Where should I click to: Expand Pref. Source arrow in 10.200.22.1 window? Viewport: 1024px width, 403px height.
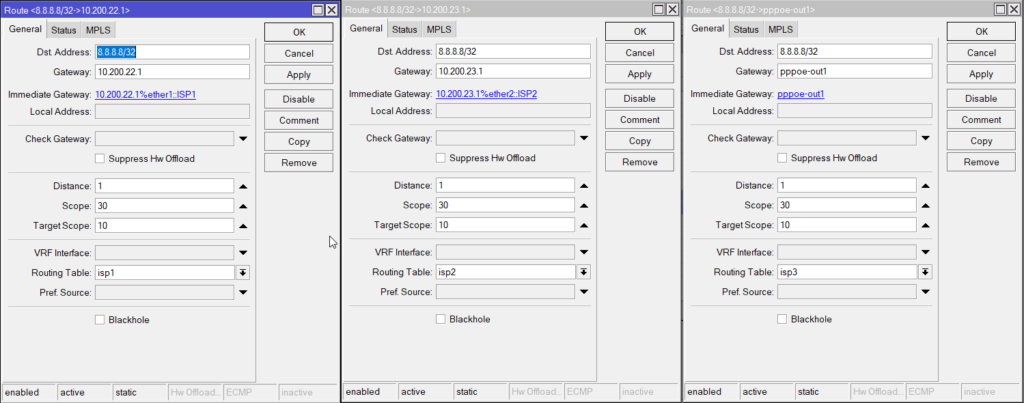coord(243,293)
